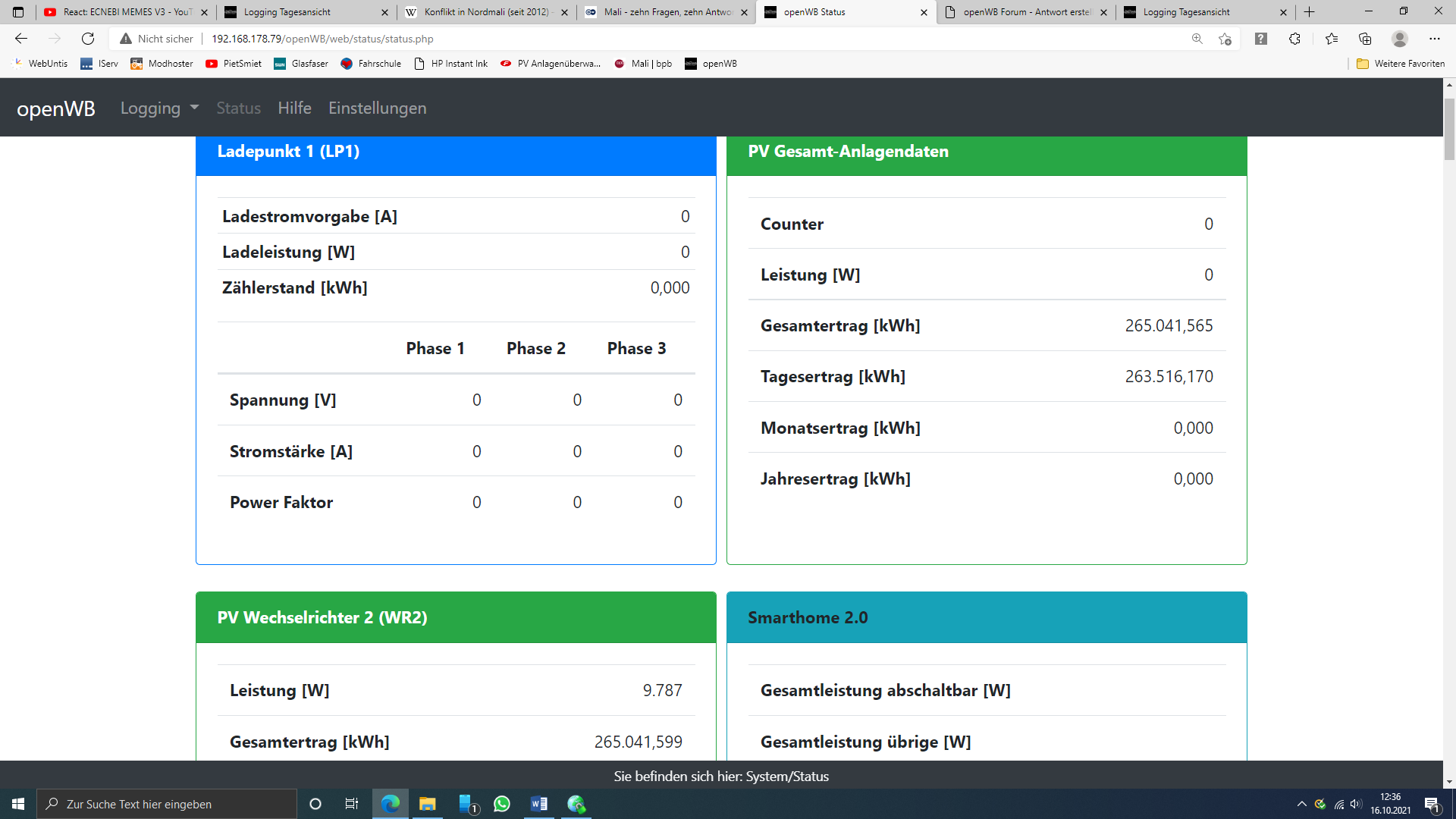Reload the page with refresh icon
1456x819 pixels.
(88, 39)
